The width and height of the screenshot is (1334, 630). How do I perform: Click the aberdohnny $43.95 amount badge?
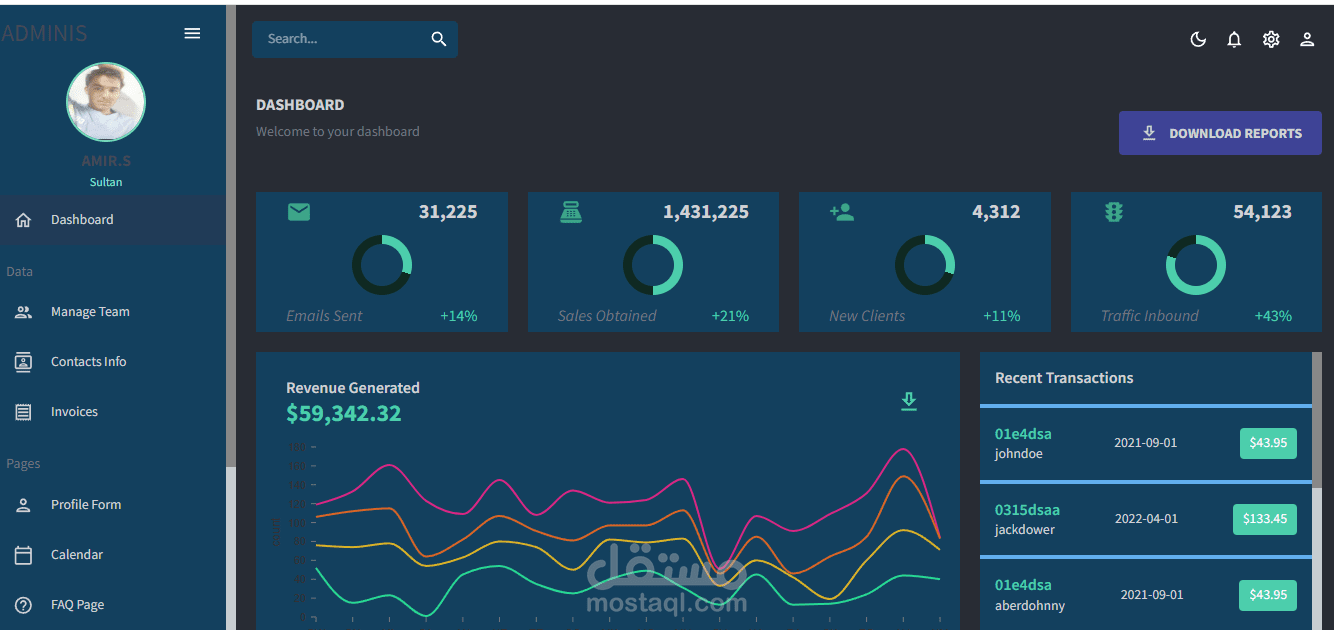click(1268, 595)
